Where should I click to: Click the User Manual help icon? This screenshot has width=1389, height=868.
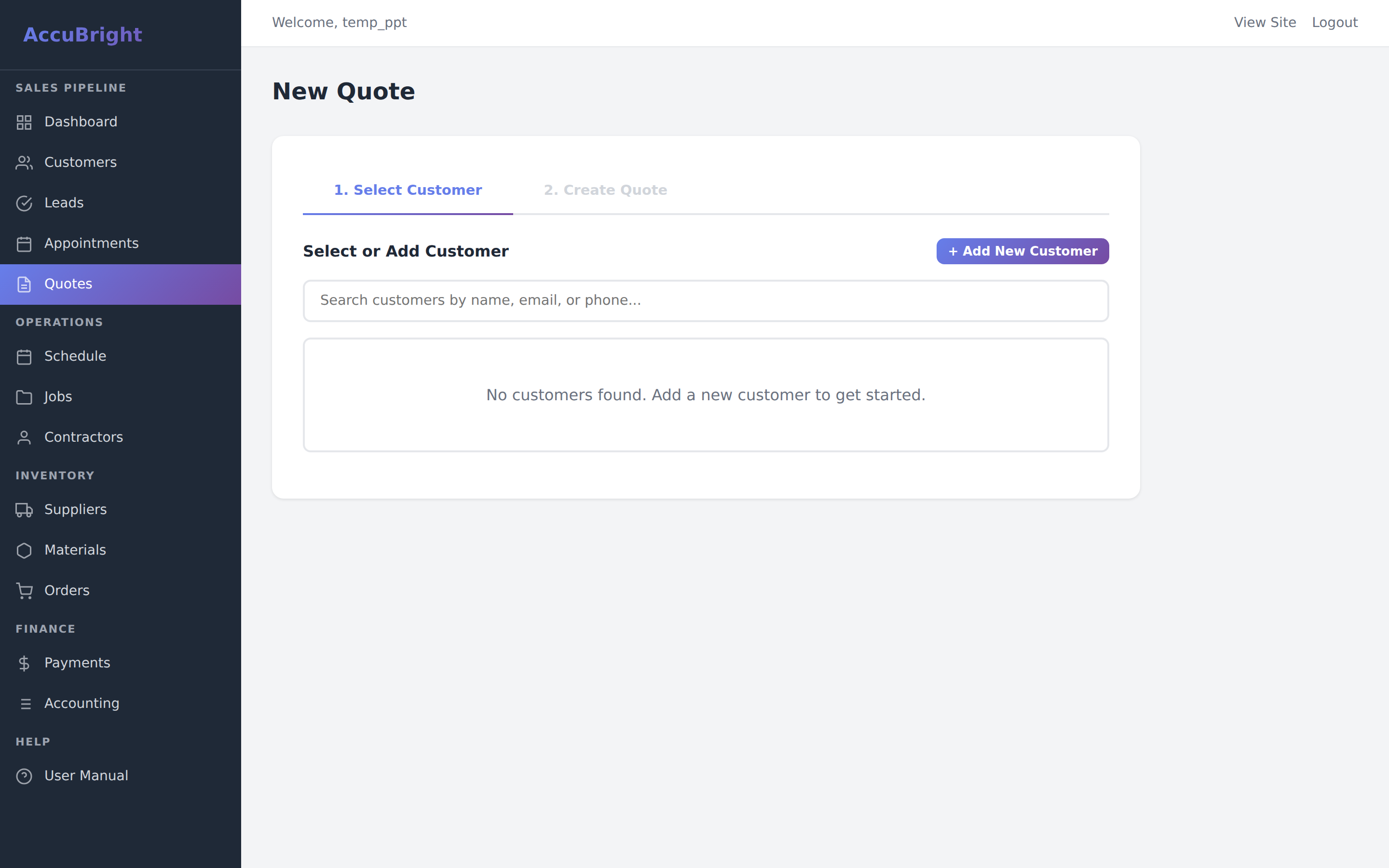(x=24, y=776)
